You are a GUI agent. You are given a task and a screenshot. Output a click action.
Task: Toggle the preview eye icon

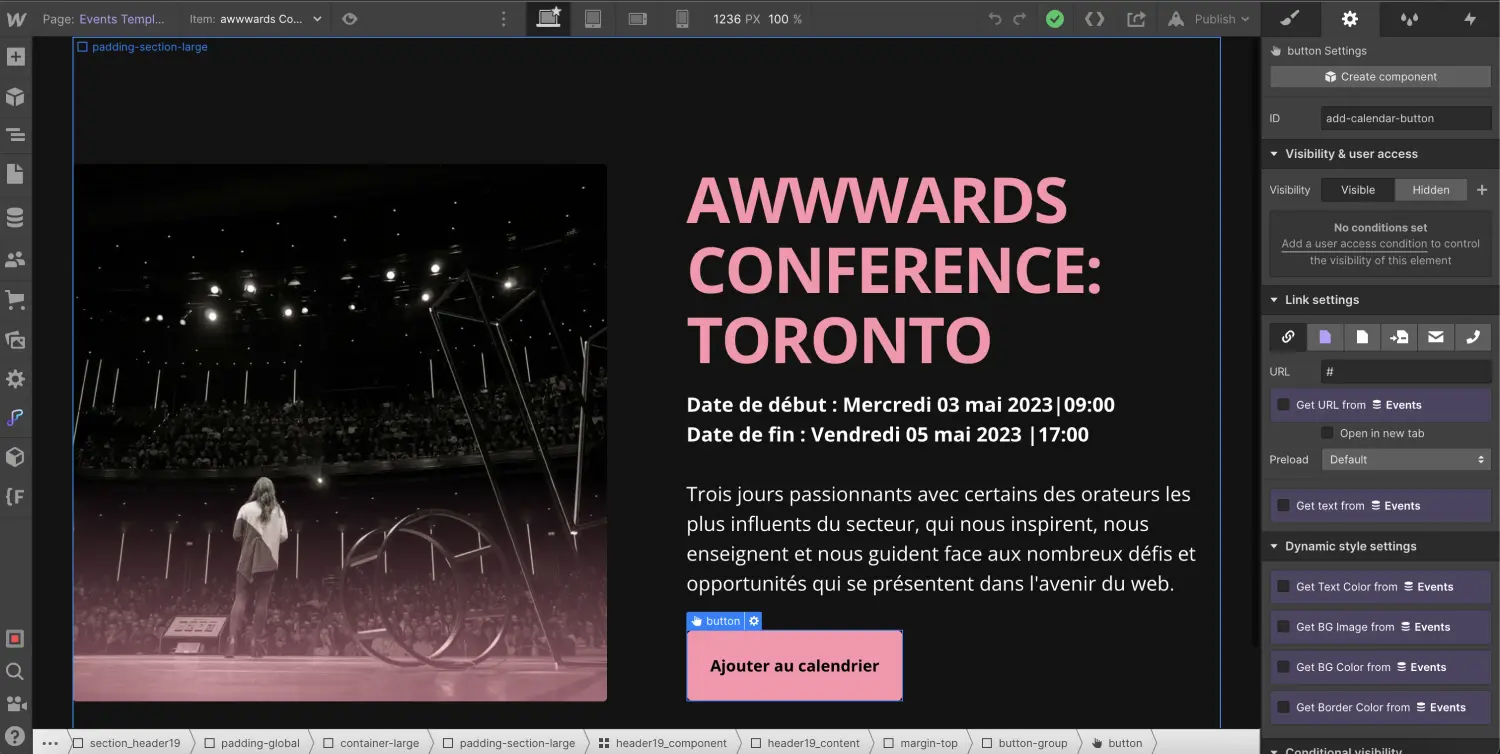click(349, 19)
